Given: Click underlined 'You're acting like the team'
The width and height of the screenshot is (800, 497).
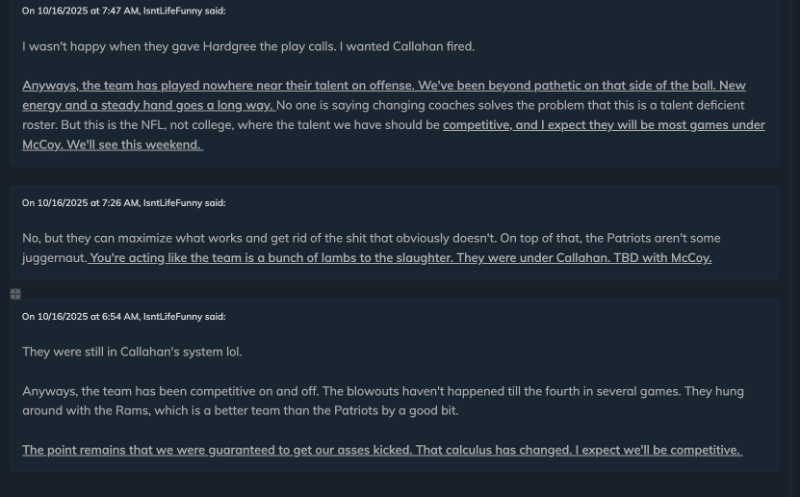Looking at the screenshot, I should (x=180, y=258).
